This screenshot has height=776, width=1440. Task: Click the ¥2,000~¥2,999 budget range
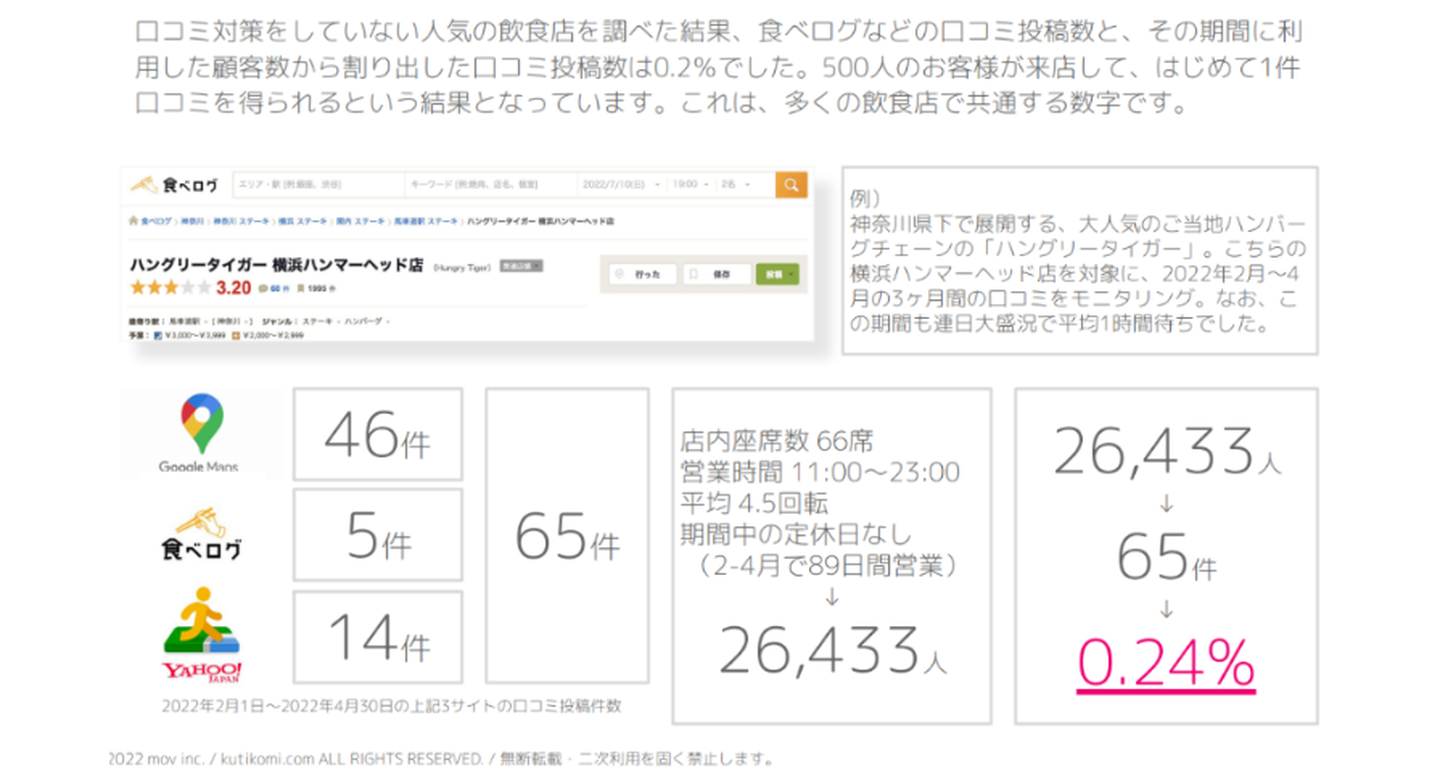click(273, 335)
